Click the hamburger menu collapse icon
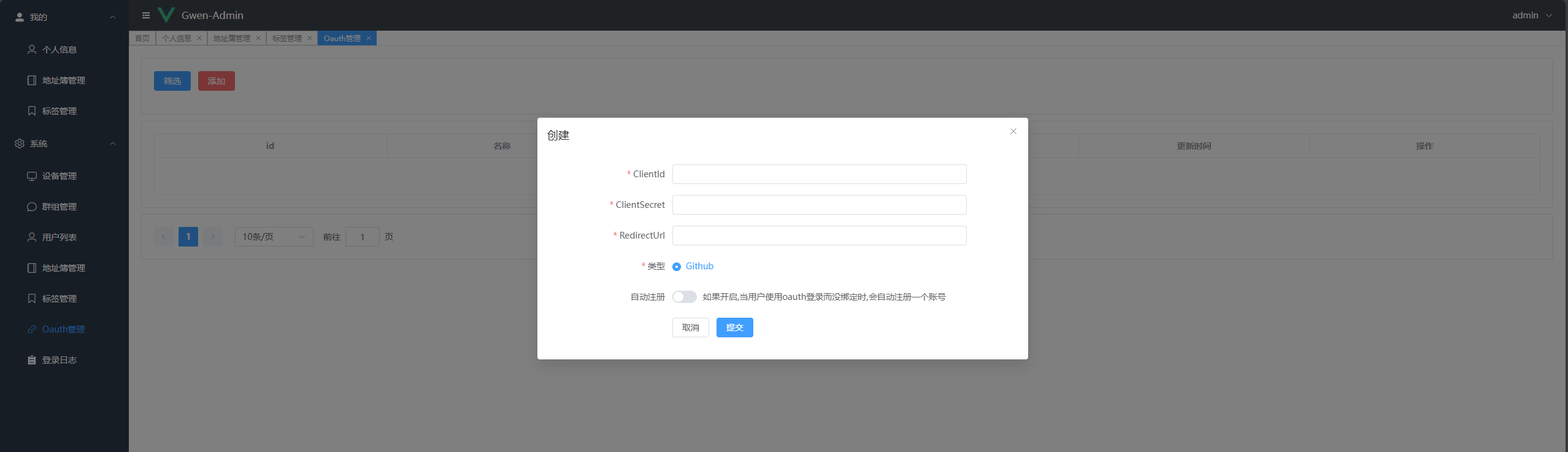Screen dimensions: 1568x452 point(146,15)
